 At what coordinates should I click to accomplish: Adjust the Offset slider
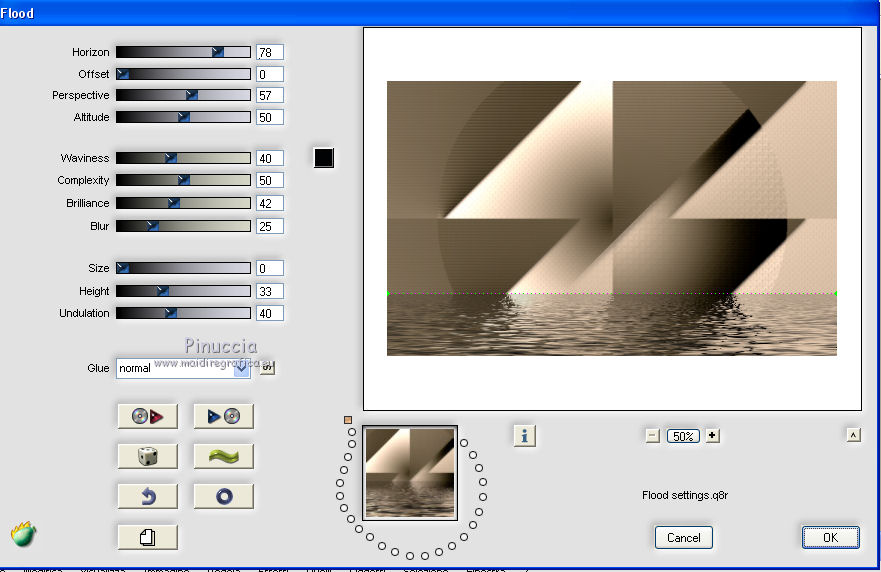pos(183,74)
